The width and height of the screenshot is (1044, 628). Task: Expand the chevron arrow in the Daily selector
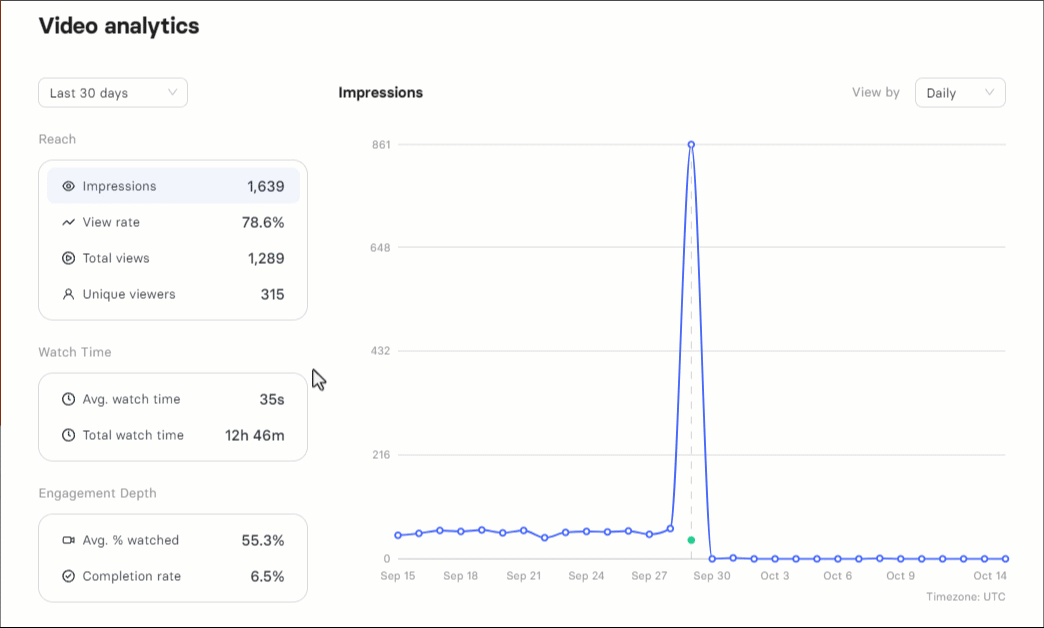click(990, 93)
